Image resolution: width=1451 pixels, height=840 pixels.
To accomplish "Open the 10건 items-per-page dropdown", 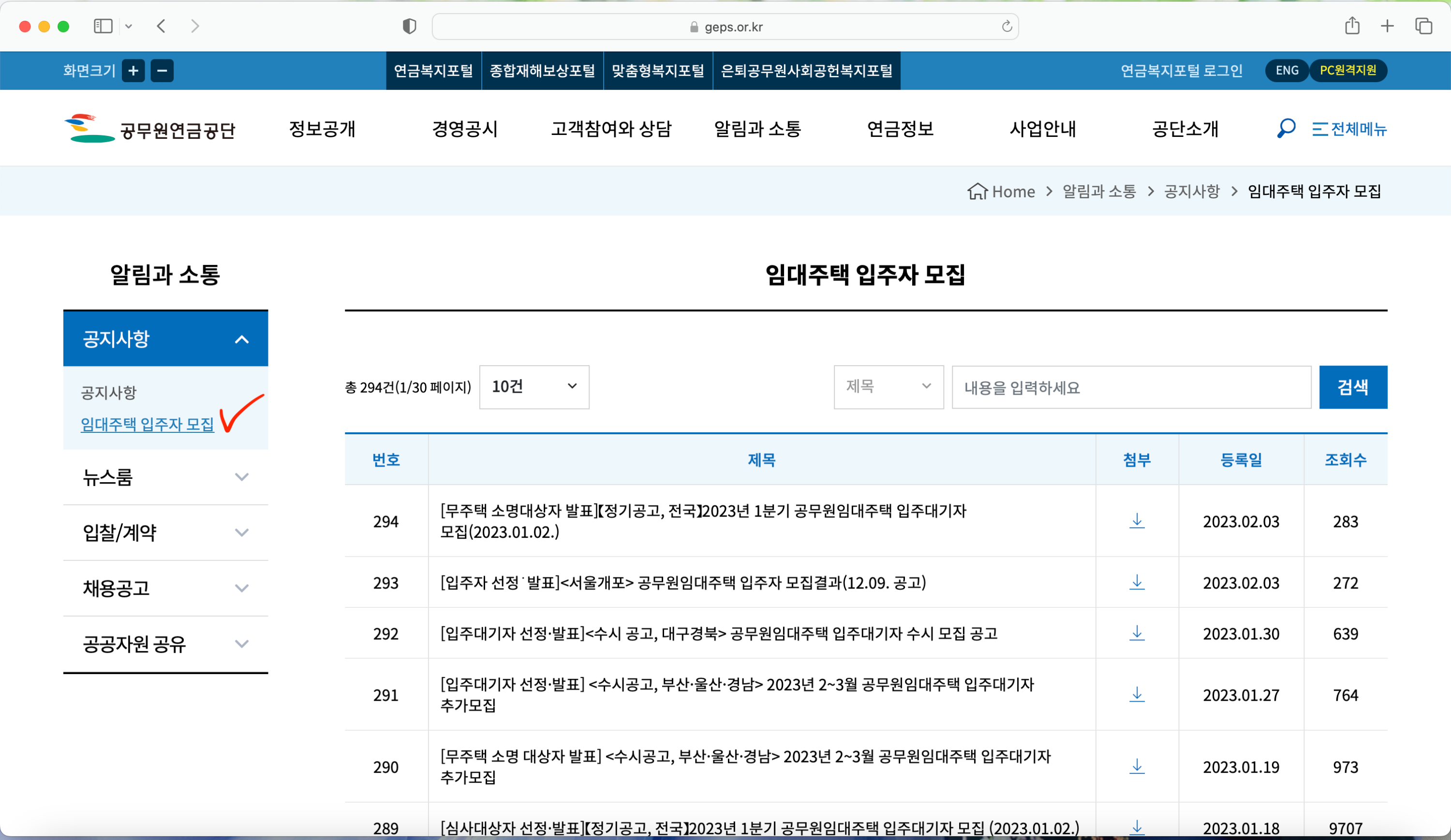I will pyautogui.click(x=534, y=387).
